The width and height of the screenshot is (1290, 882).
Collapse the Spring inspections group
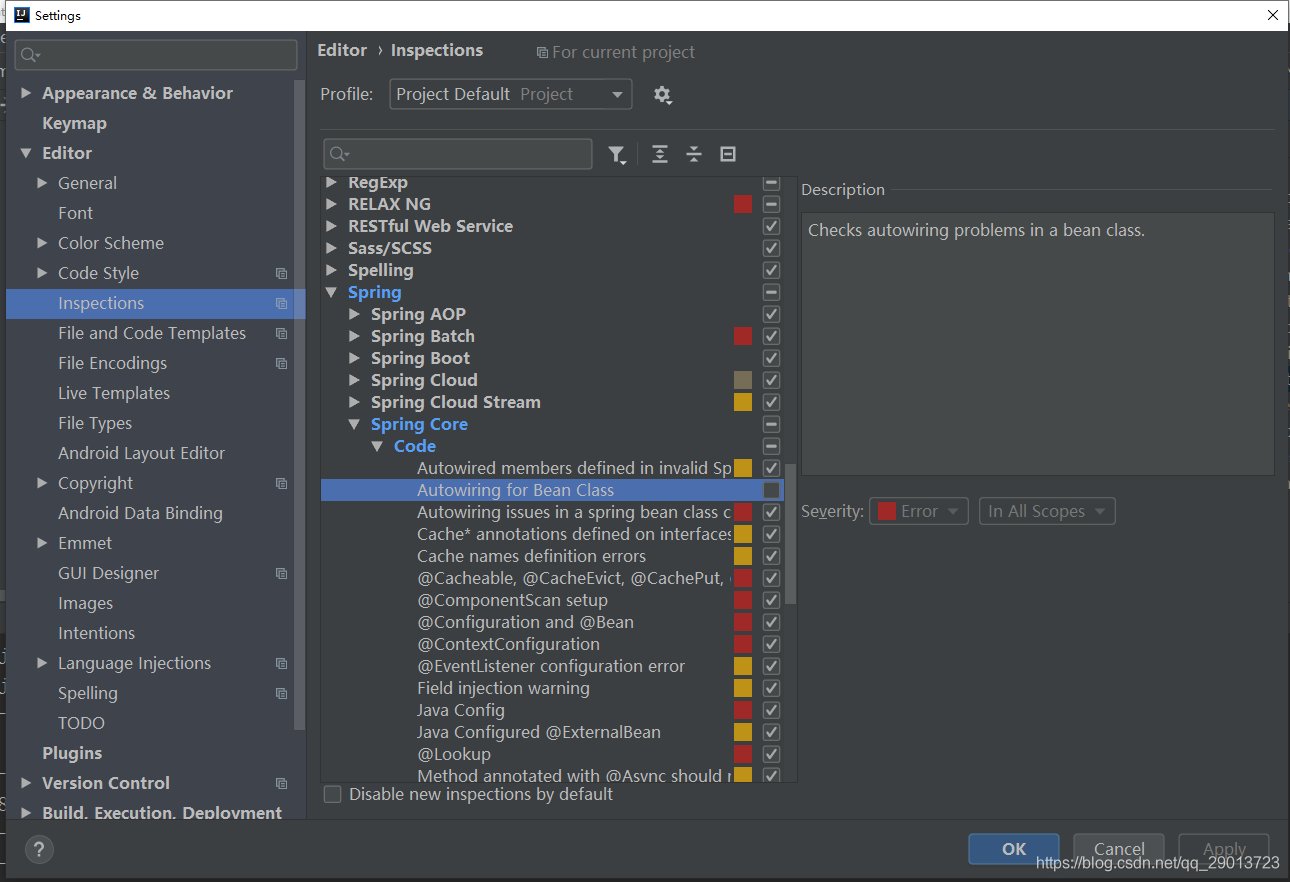(331, 292)
